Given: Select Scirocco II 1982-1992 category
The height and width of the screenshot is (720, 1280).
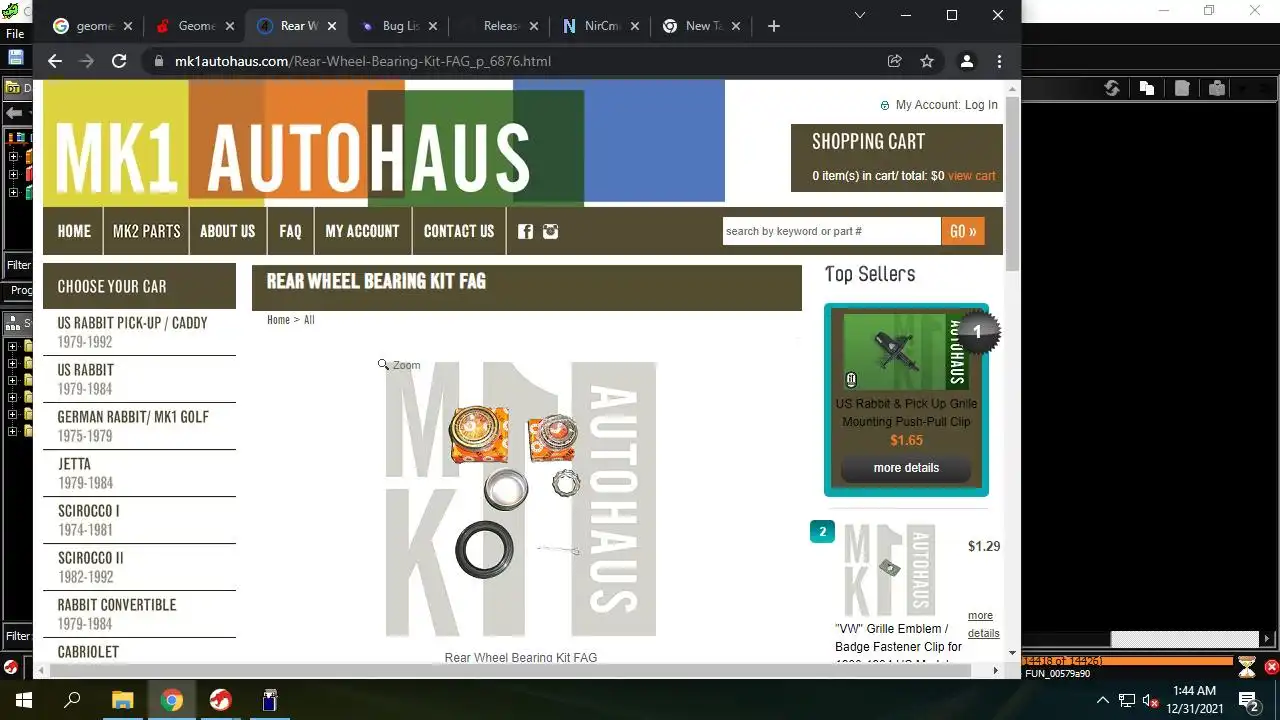Looking at the screenshot, I should click(139, 567).
